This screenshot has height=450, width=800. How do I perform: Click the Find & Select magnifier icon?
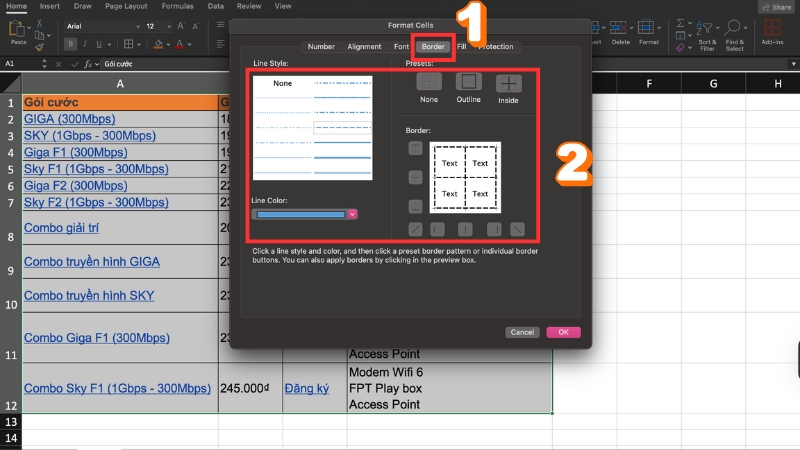click(735, 26)
